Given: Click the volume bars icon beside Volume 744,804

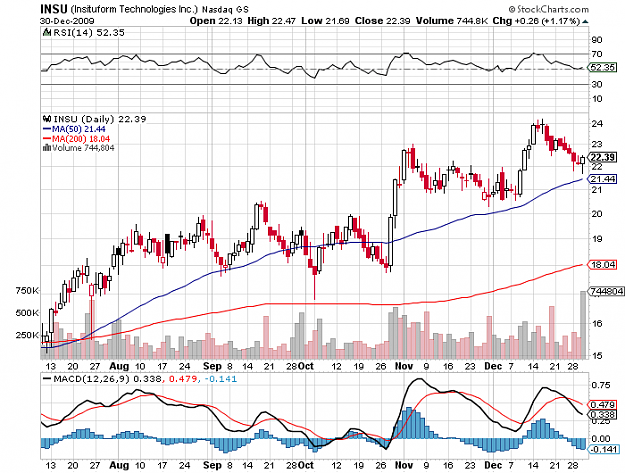Looking at the screenshot, I should (47, 148).
